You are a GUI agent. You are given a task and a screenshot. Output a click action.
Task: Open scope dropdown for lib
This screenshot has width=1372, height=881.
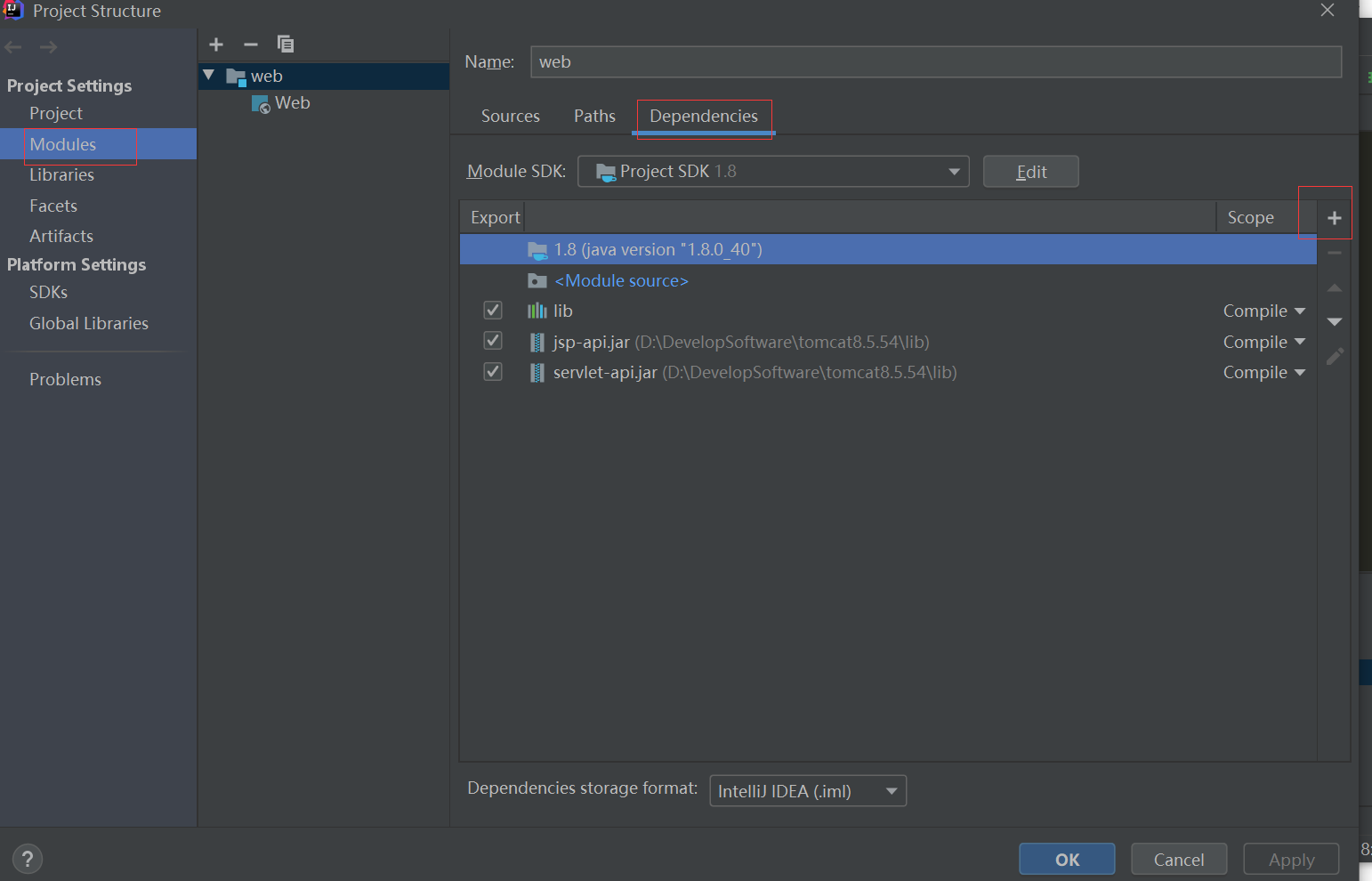tap(1264, 311)
